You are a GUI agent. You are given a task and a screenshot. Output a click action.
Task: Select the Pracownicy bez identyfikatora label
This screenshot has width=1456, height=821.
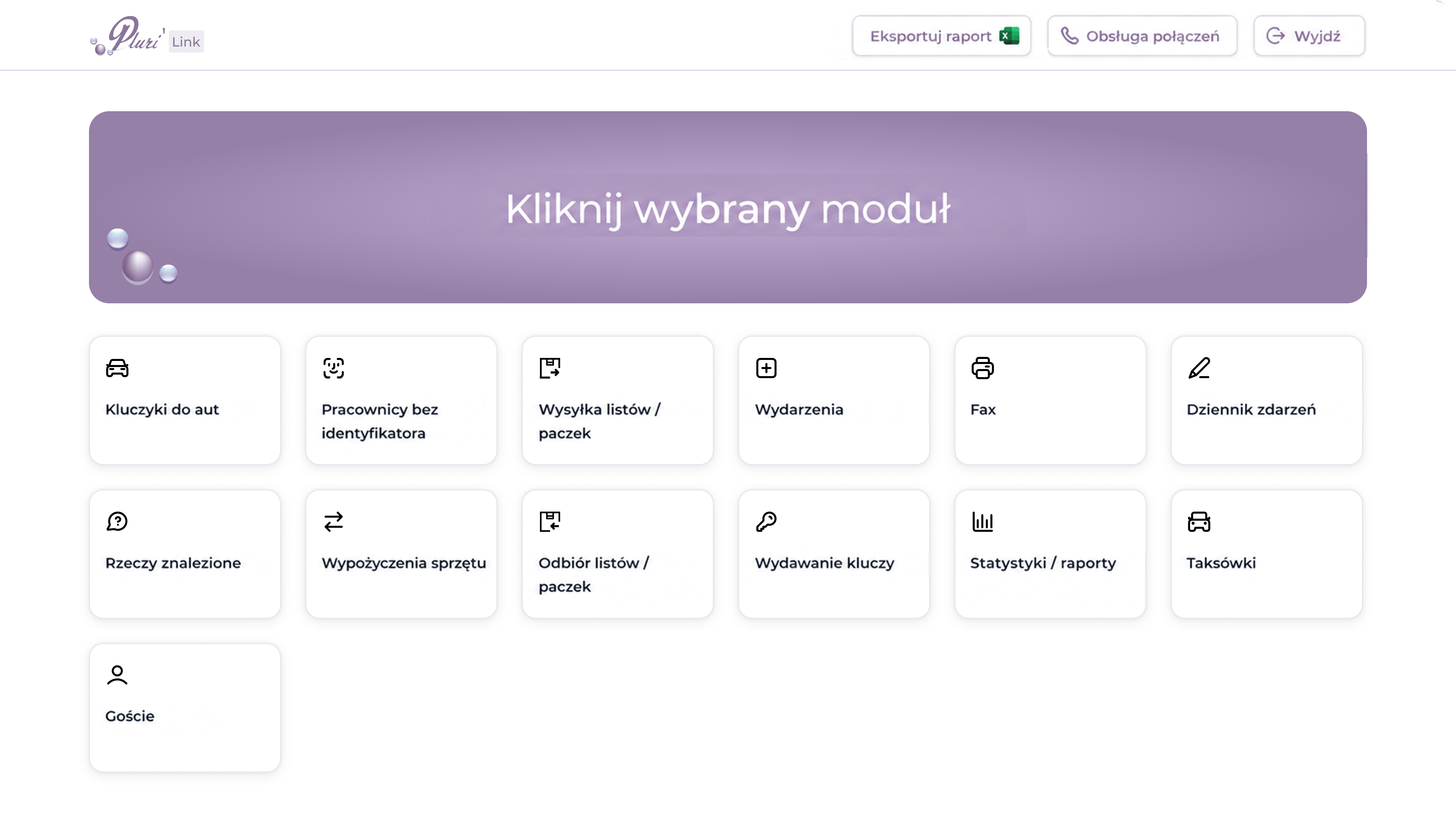pyautogui.click(x=380, y=421)
